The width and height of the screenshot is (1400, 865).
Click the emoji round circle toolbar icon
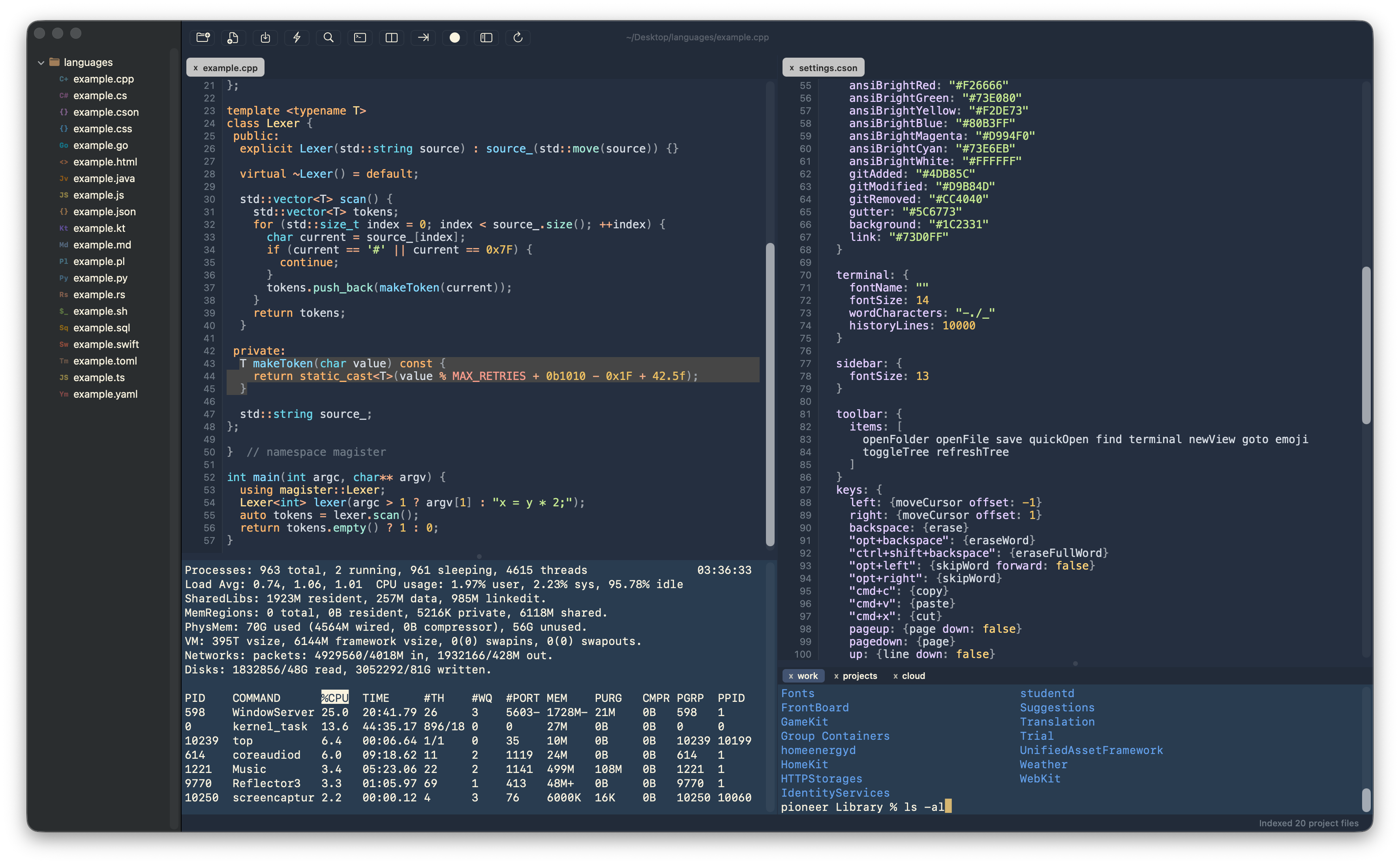tap(454, 37)
